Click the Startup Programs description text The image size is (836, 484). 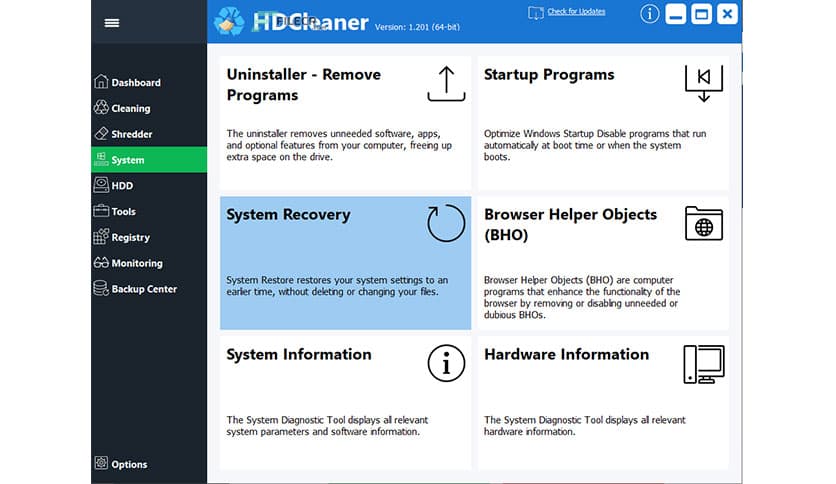point(595,145)
